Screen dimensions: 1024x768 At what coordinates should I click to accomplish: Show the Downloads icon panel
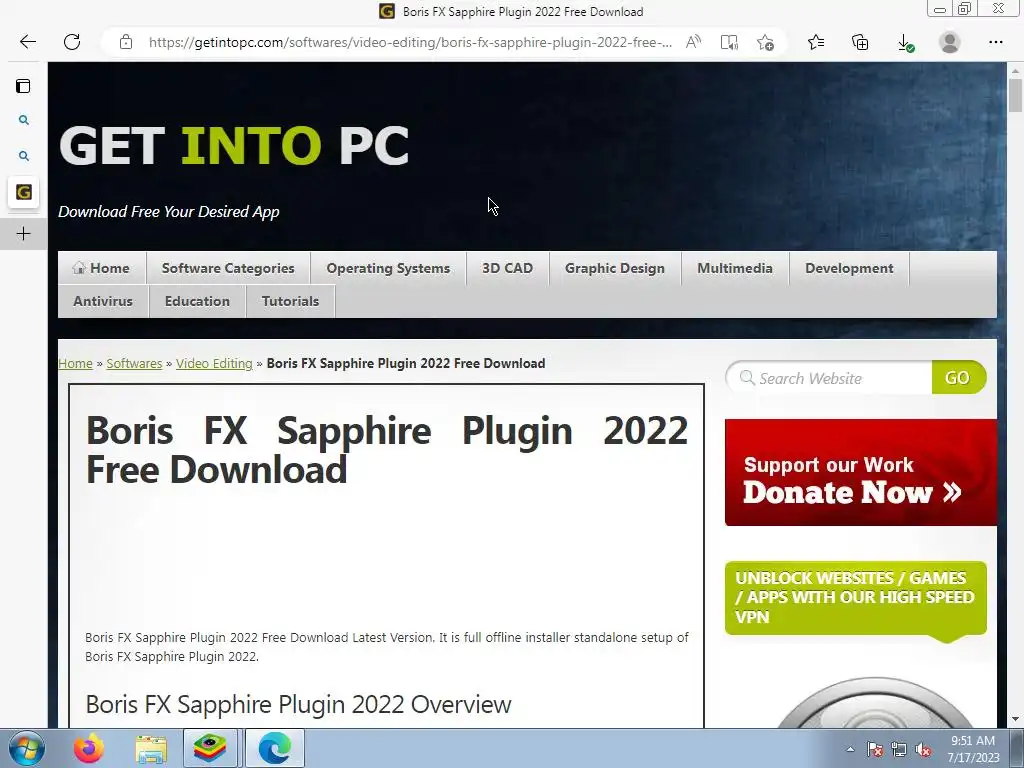(905, 43)
